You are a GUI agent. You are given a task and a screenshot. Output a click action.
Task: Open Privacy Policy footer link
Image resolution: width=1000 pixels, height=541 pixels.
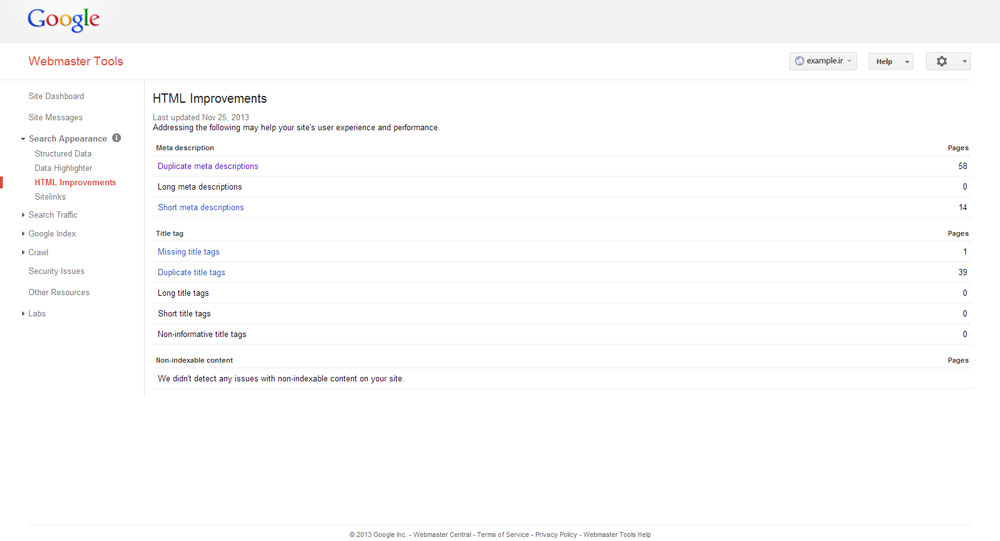click(x=556, y=535)
